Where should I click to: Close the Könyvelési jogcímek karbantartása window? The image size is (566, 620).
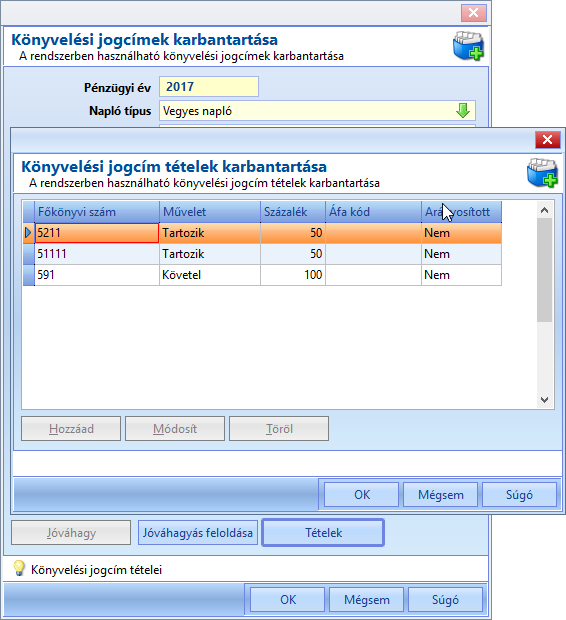473,13
